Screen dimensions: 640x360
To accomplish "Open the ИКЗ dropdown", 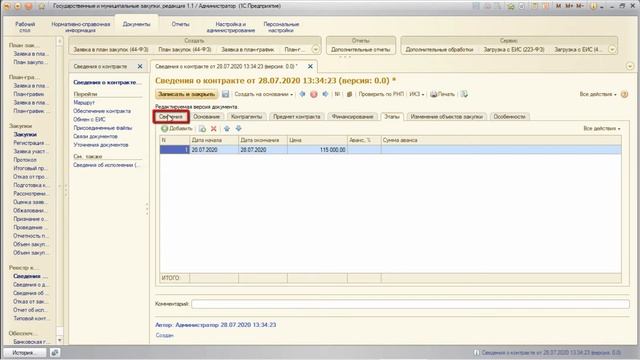I will (416, 94).
